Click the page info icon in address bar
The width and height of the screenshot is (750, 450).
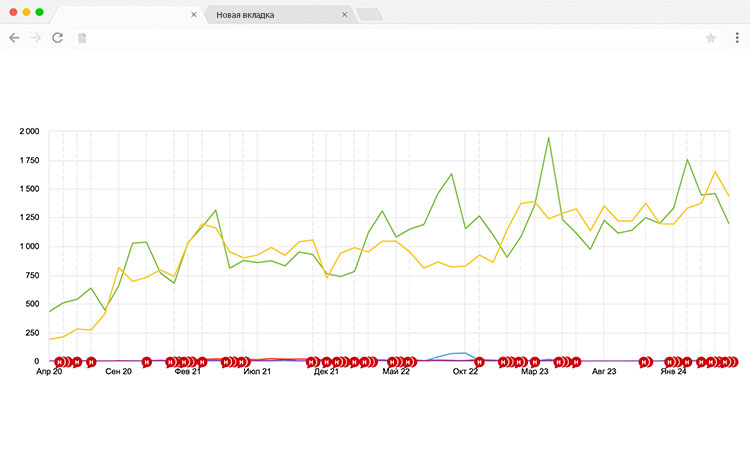(83, 38)
